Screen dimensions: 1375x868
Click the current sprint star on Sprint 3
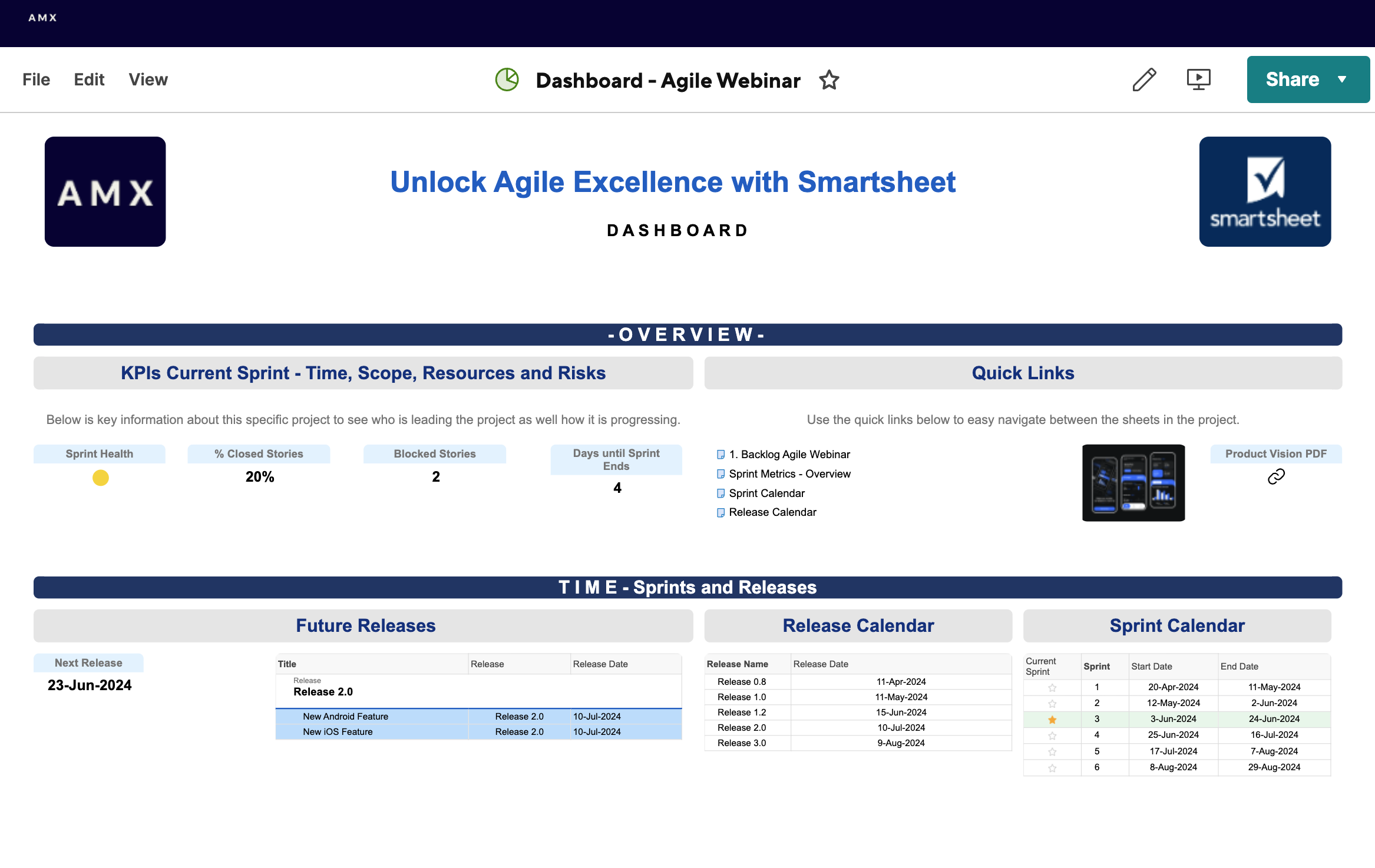[1052, 719]
